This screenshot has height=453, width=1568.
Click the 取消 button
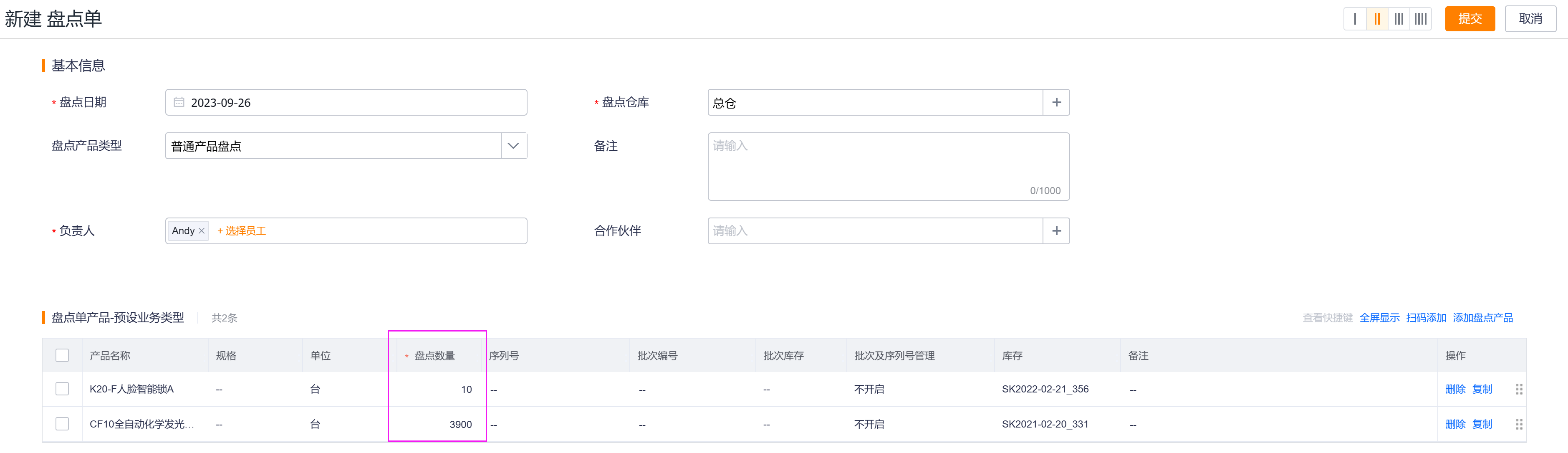click(x=1530, y=19)
